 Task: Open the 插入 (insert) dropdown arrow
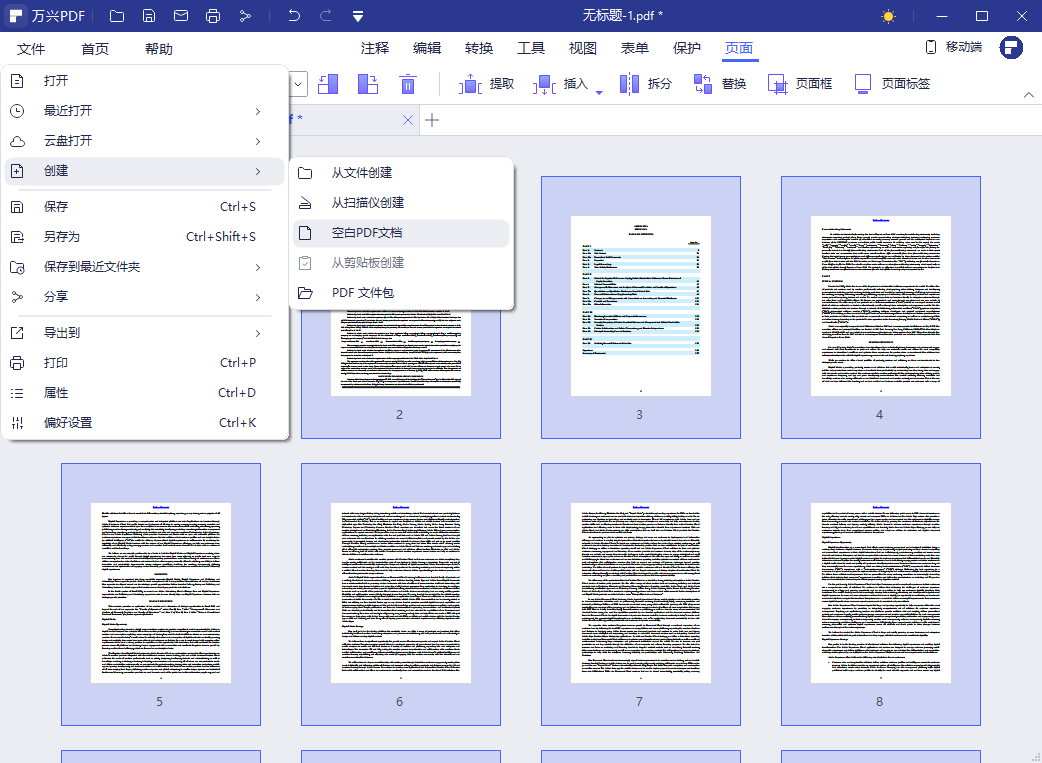point(599,92)
